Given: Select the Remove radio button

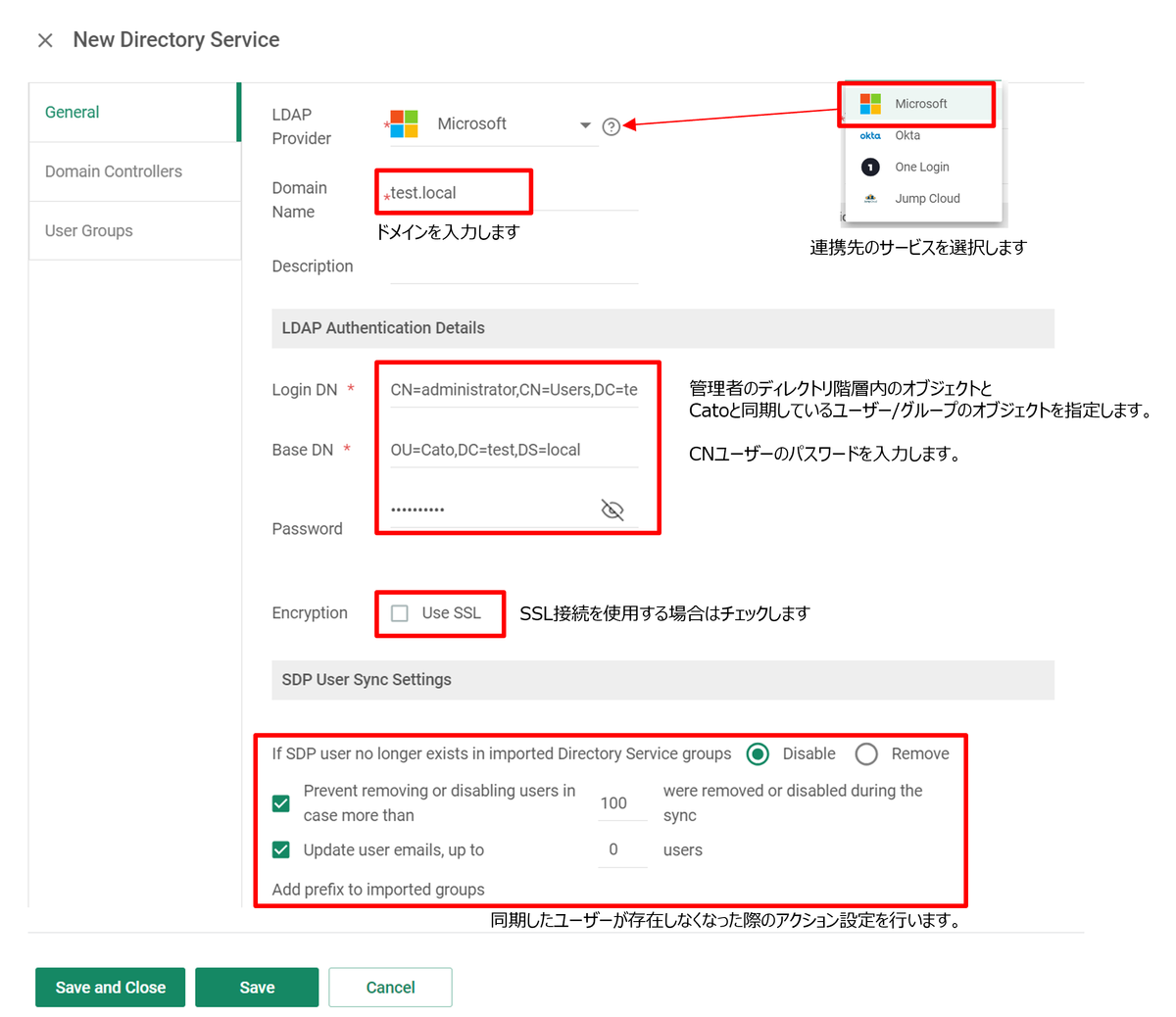Looking at the screenshot, I should [866, 753].
